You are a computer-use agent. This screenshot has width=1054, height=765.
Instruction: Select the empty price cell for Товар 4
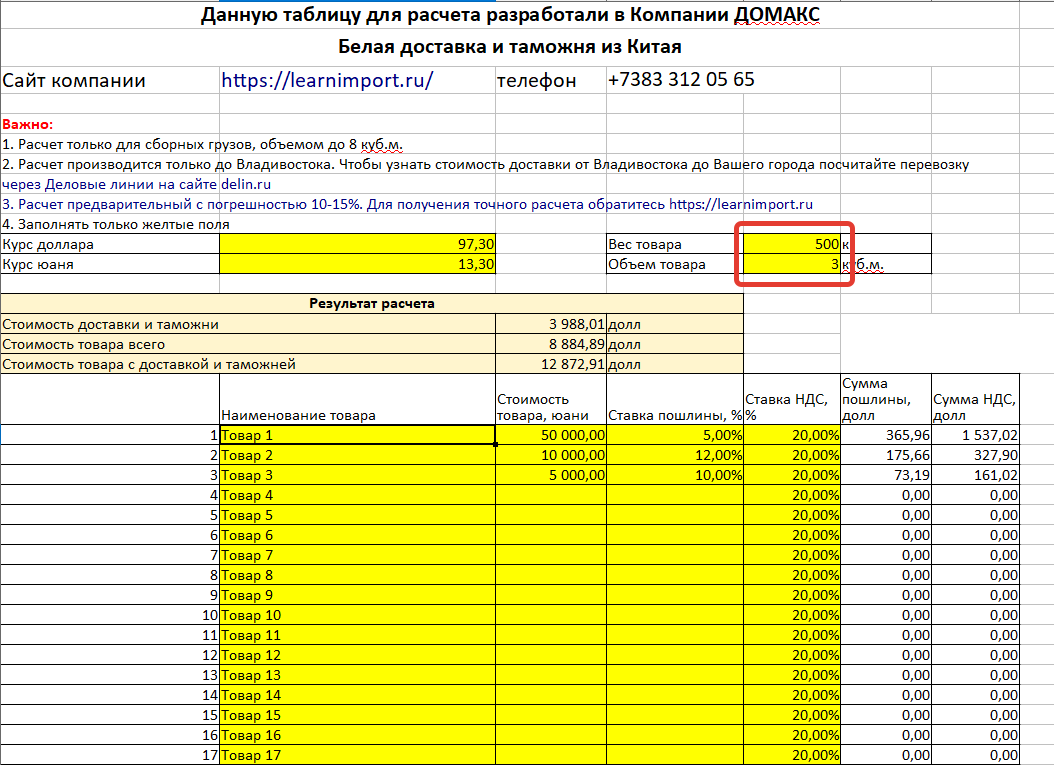tap(550, 495)
